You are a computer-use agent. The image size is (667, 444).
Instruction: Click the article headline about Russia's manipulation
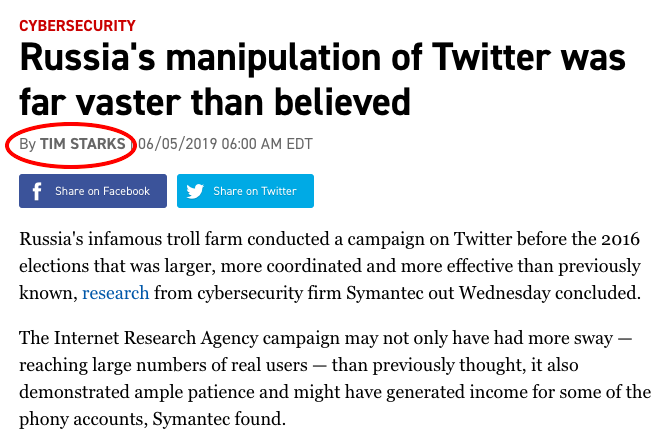pos(322,80)
